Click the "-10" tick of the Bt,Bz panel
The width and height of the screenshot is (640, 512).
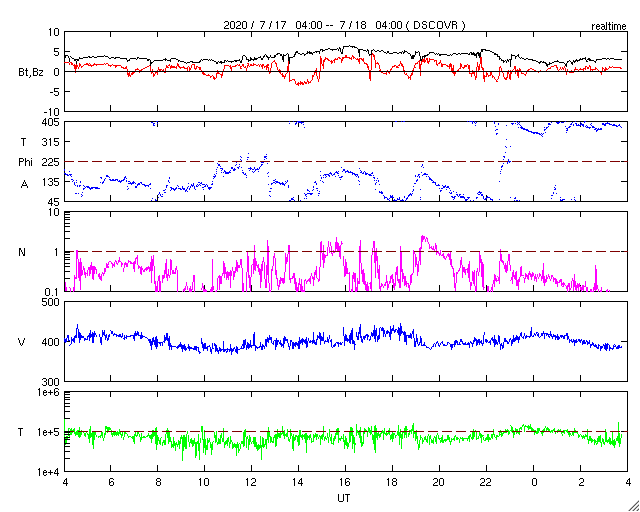pos(51,111)
